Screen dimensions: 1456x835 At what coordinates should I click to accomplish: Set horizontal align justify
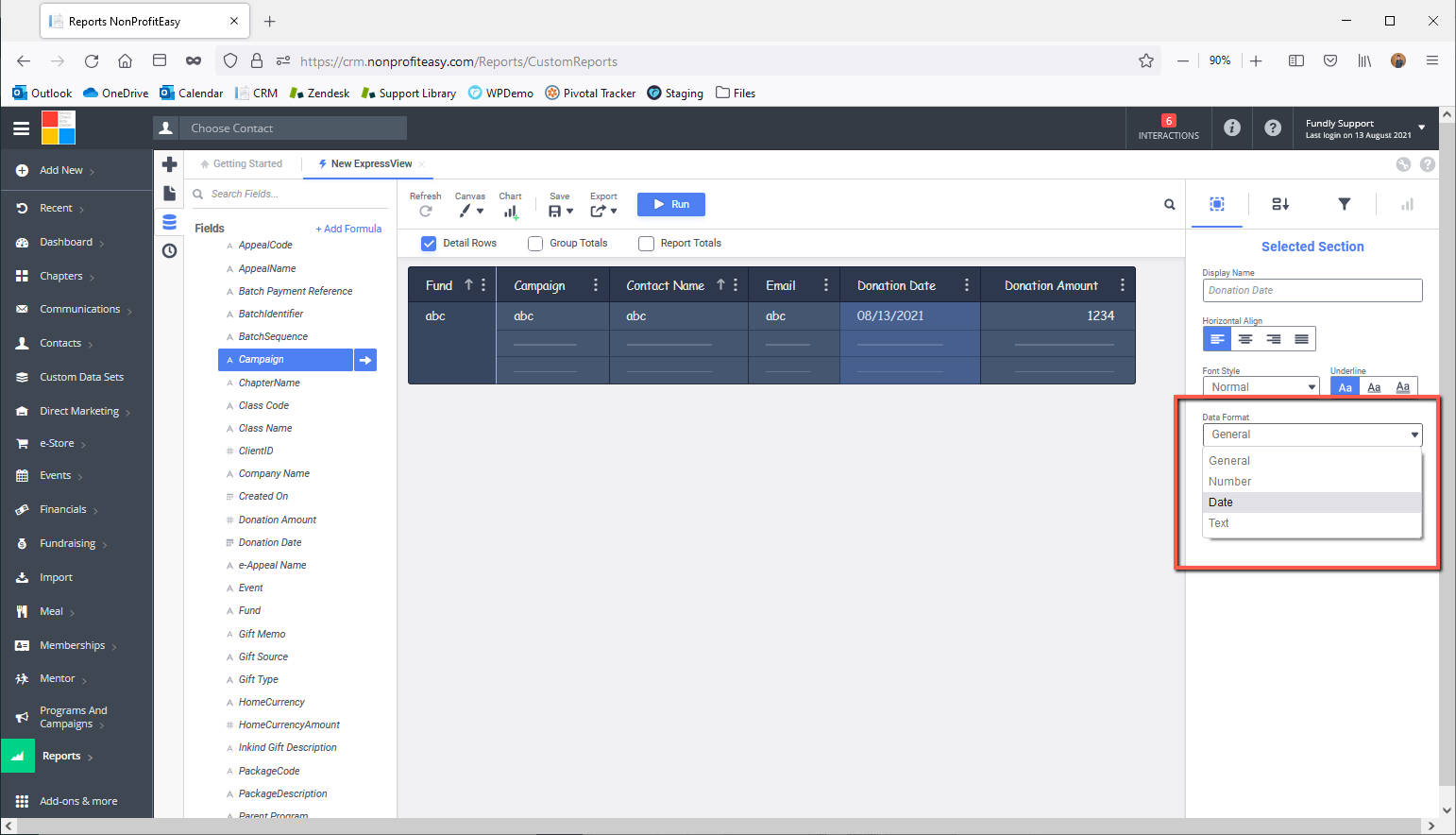coord(1301,339)
